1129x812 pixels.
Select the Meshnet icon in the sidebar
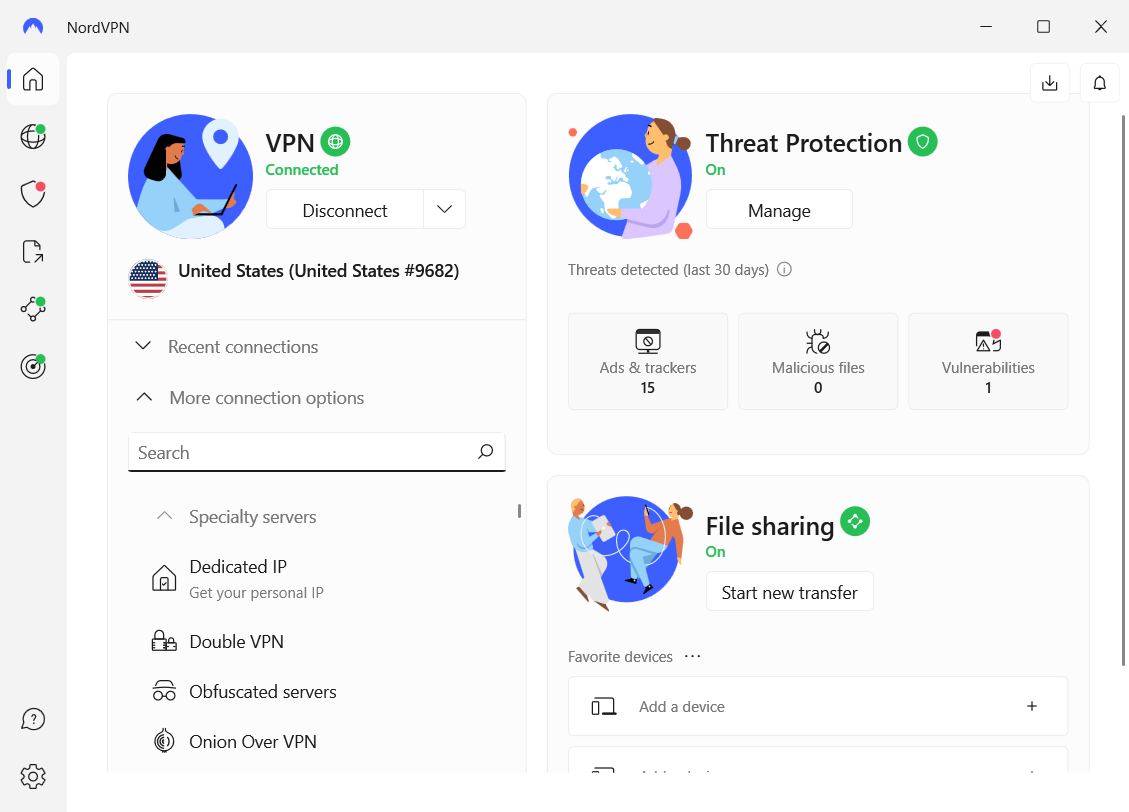[x=33, y=309]
